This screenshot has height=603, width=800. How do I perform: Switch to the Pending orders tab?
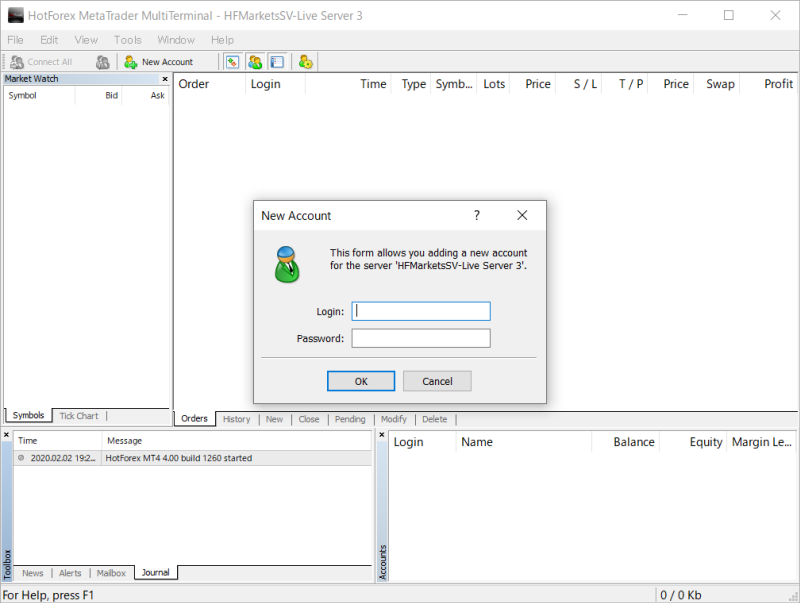coord(350,419)
